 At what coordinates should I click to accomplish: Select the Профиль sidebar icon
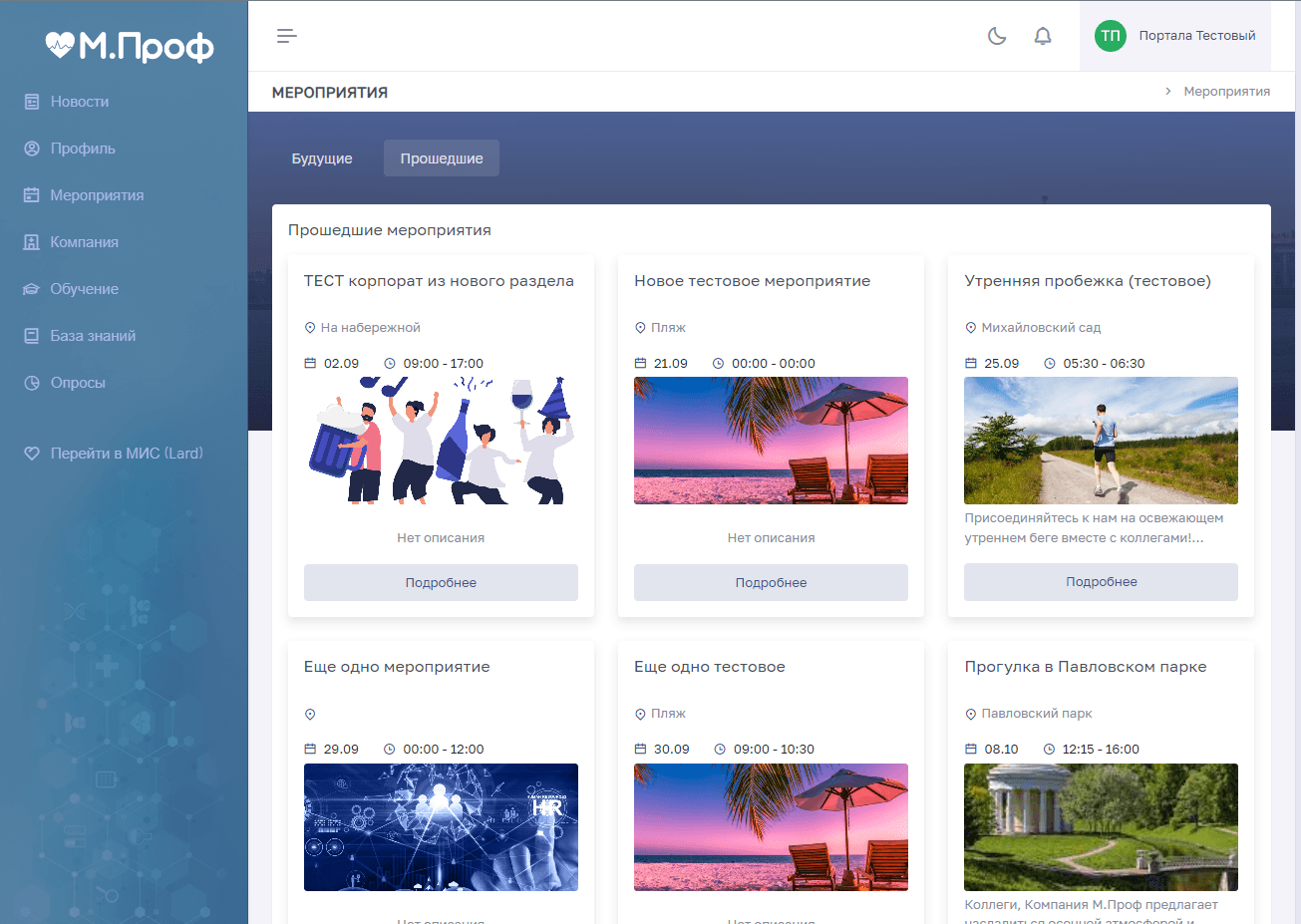point(31,148)
